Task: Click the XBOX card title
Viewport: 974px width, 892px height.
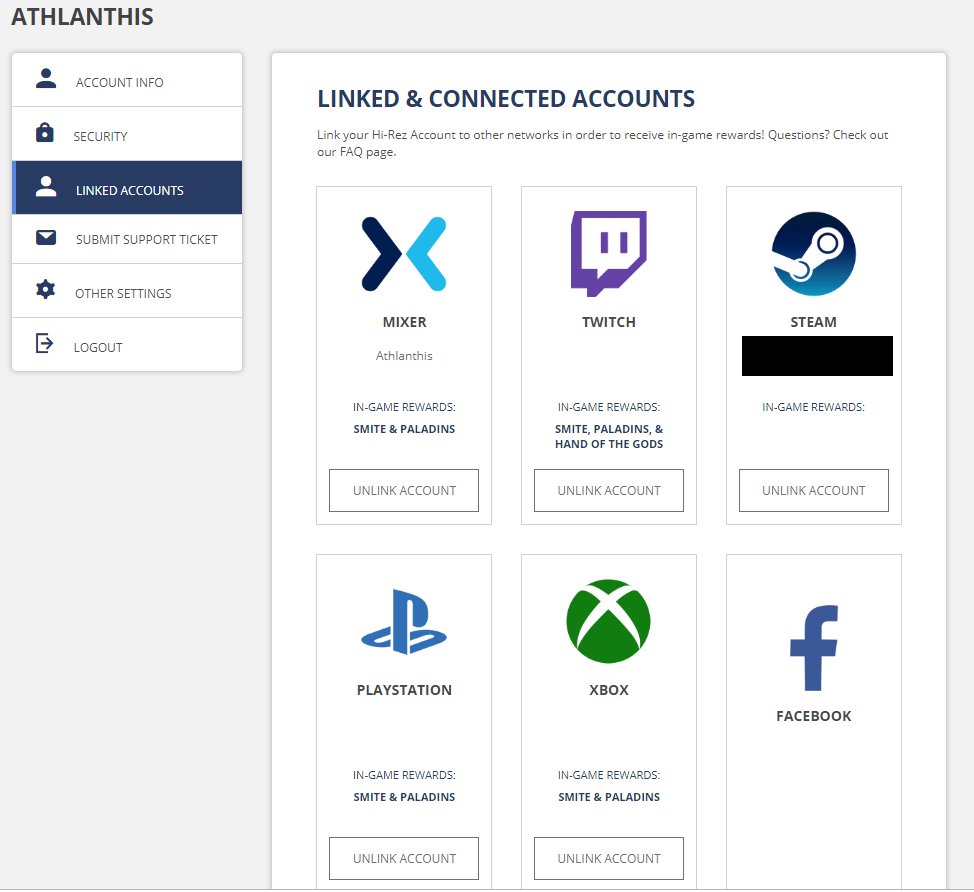Action: point(609,689)
